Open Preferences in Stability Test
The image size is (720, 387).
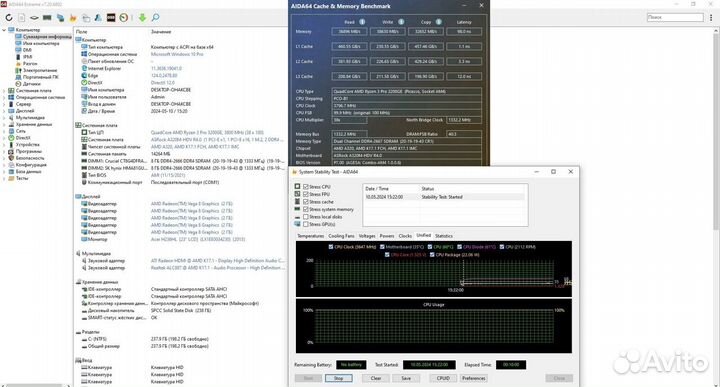tap(473, 378)
